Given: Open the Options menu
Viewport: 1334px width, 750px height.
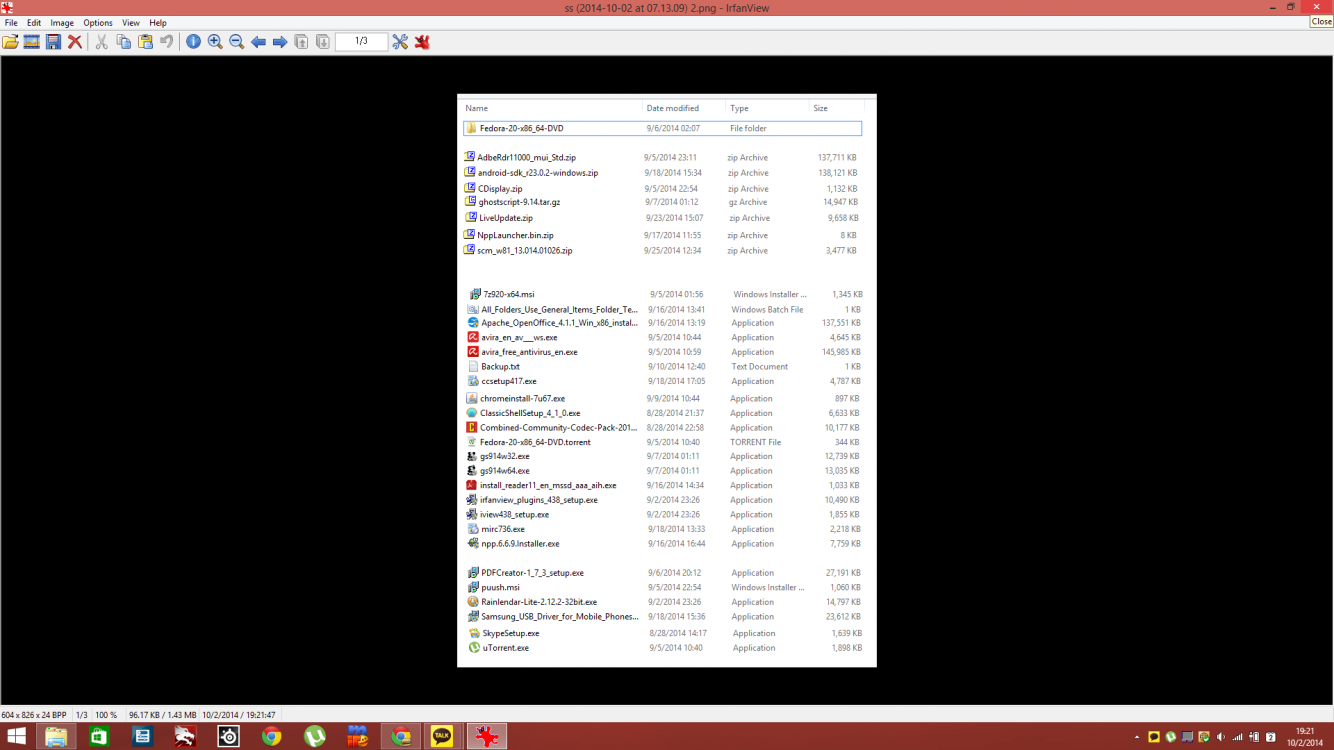Looking at the screenshot, I should [x=98, y=22].
